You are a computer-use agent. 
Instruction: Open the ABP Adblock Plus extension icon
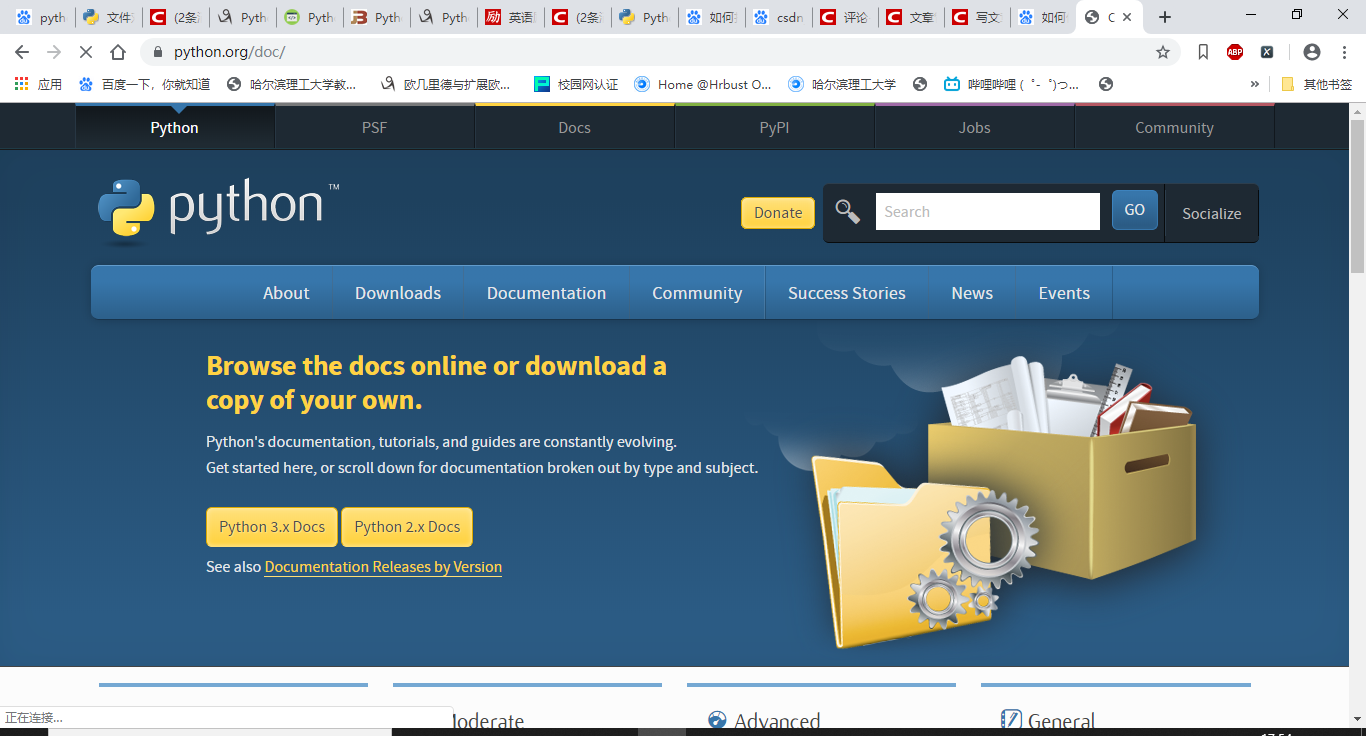[1235, 52]
